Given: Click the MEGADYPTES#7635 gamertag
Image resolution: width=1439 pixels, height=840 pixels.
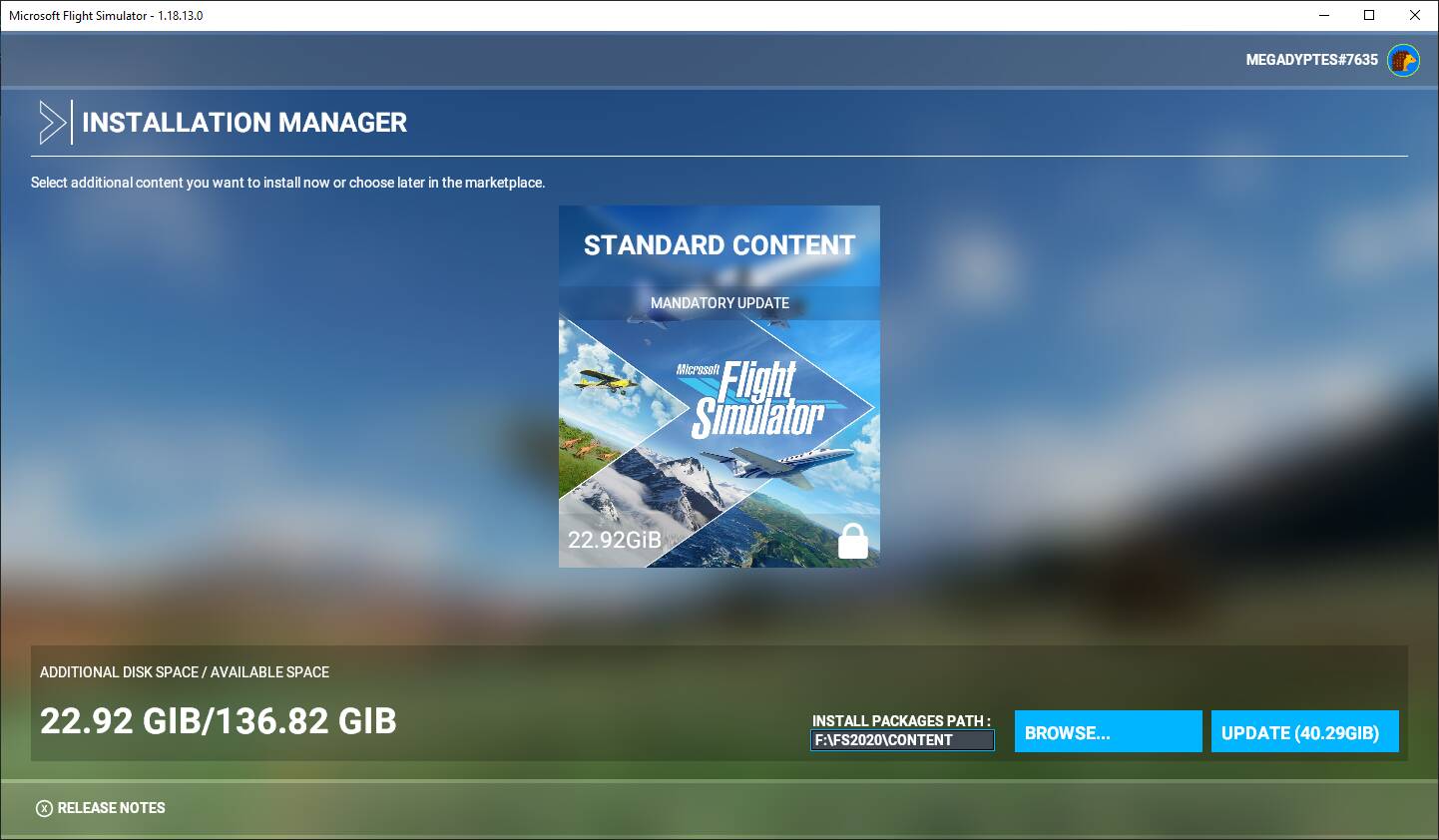Looking at the screenshot, I should coord(1311,60).
